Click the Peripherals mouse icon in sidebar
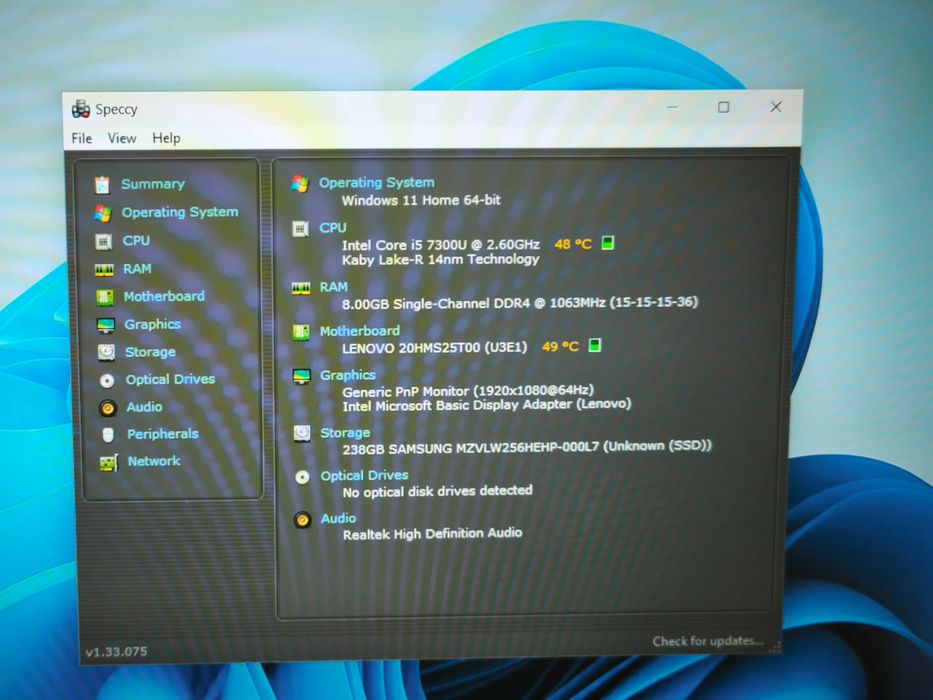This screenshot has width=933, height=700. 108,435
